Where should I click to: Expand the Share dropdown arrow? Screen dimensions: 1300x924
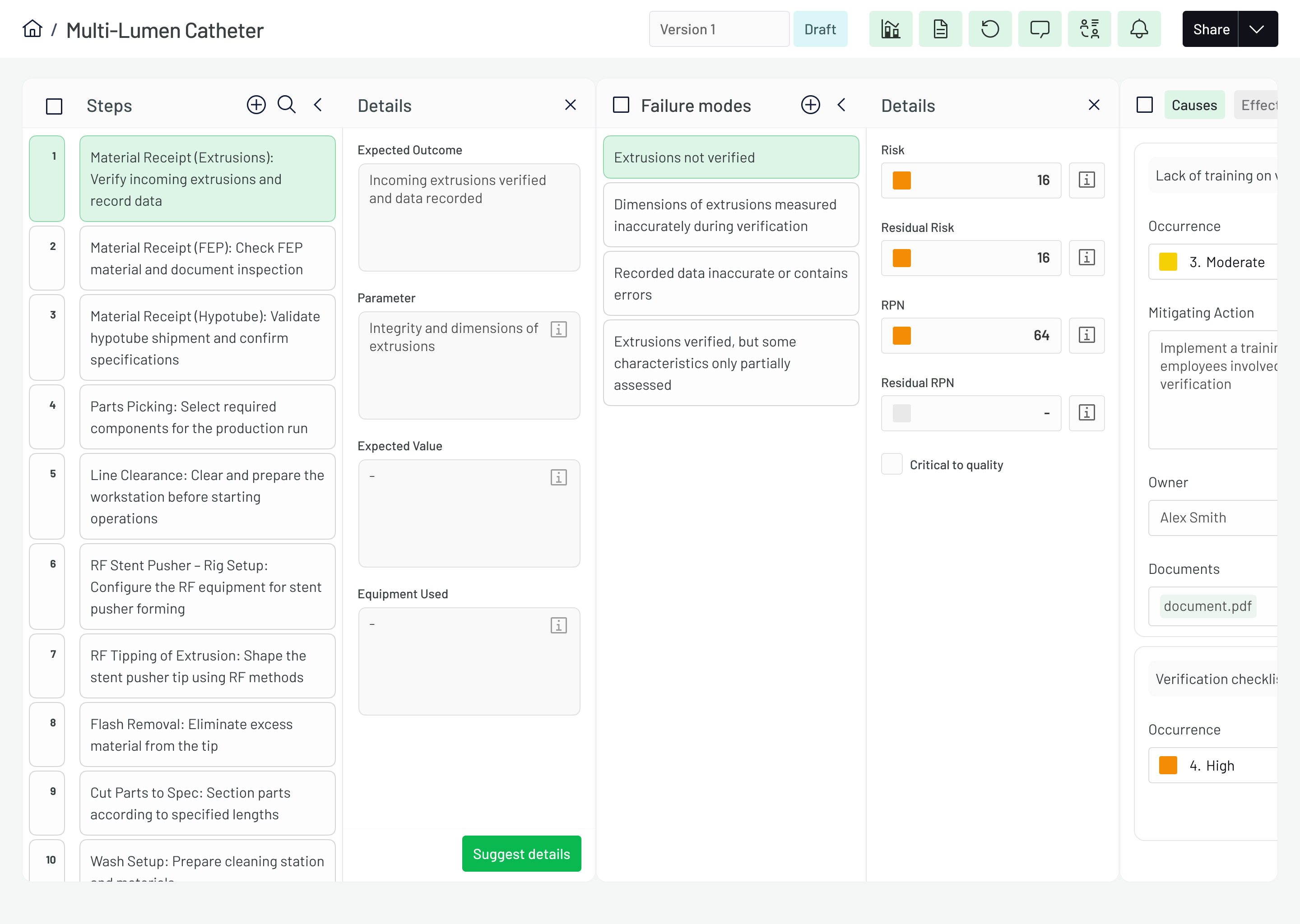tap(1257, 29)
